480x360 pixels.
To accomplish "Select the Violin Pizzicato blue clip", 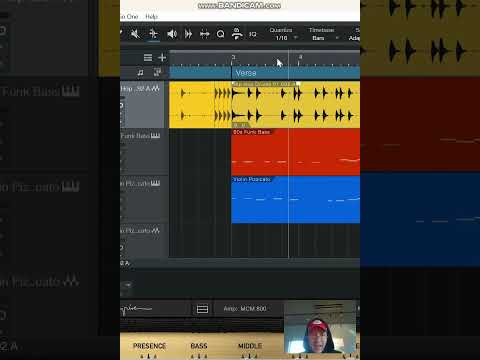I will coord(296,200).
